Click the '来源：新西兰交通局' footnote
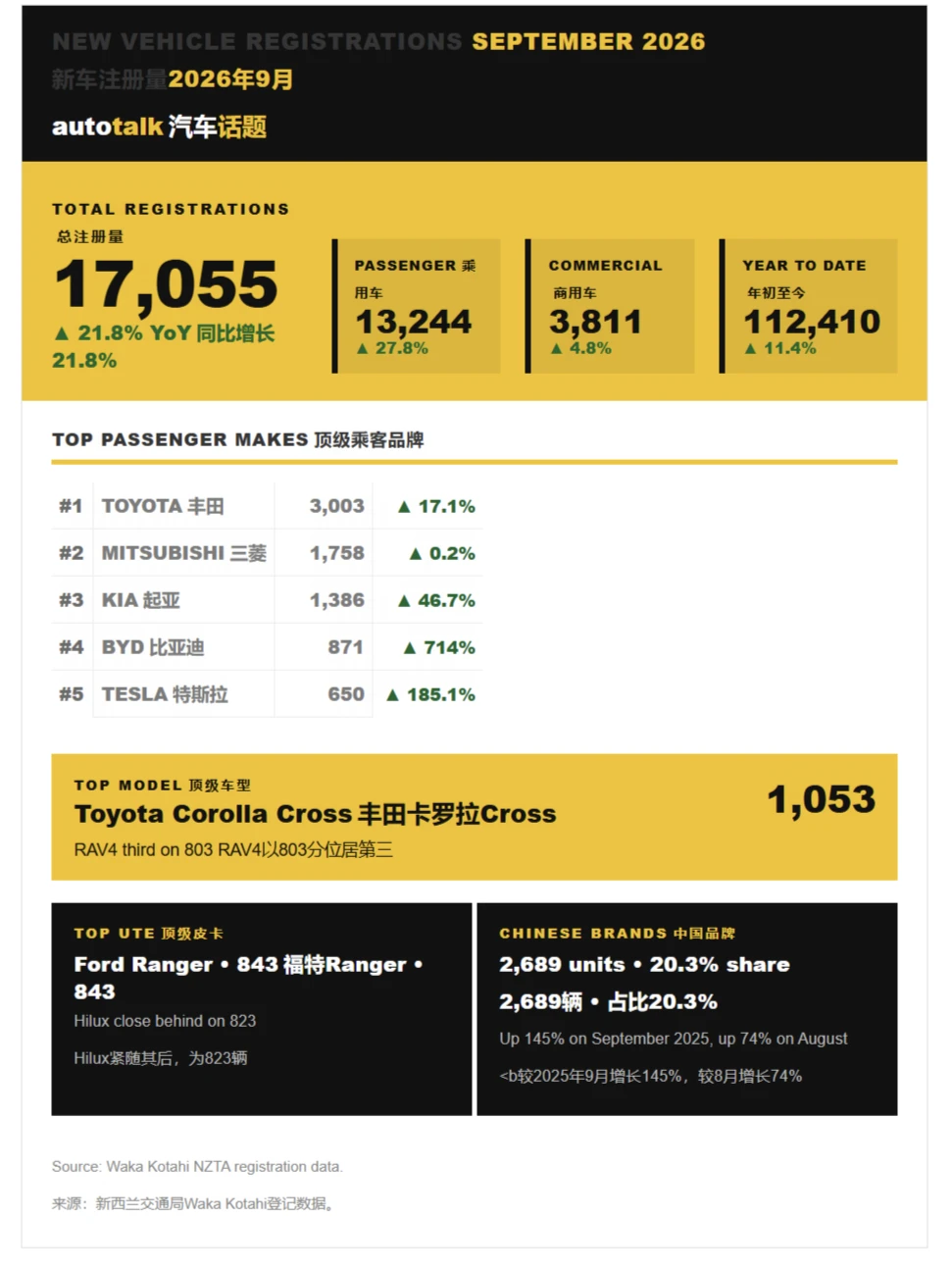Screen dimensions: 952x1270 click(193, 1203)
